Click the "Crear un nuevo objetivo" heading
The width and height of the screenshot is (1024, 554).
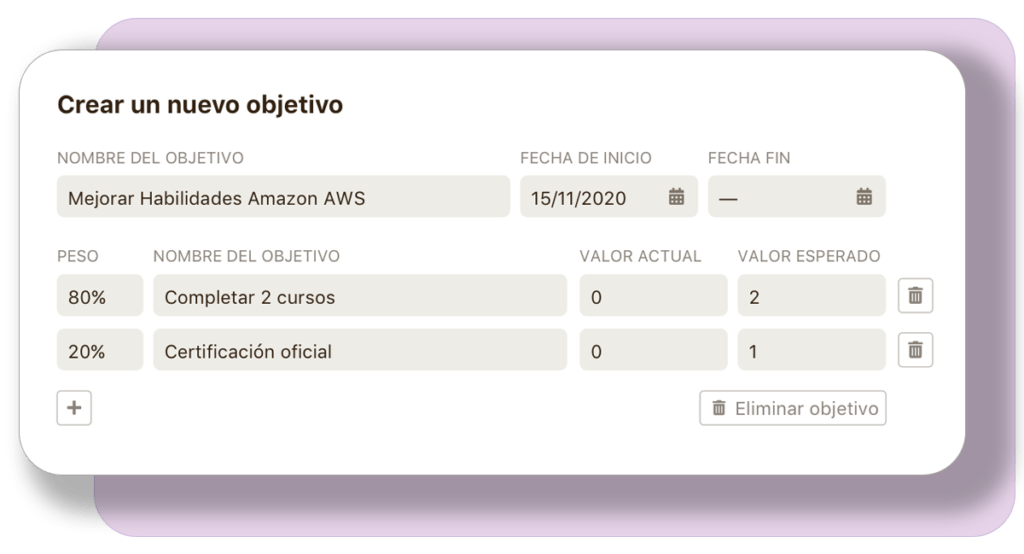tap(200, 105)
